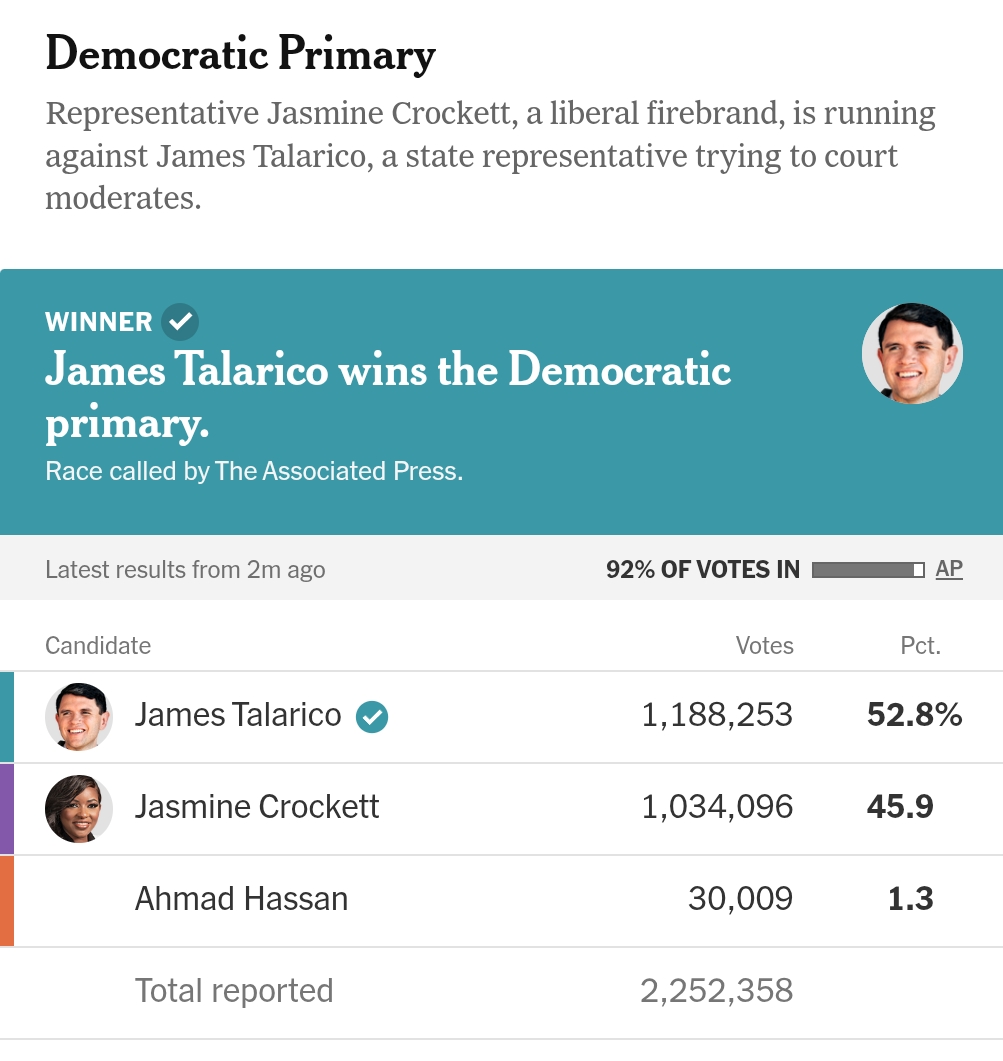Click the "Race called by The Associated Press" text
This screenshot has width=1003, height=1061.
pyautogui.click(x=254, y=471)
